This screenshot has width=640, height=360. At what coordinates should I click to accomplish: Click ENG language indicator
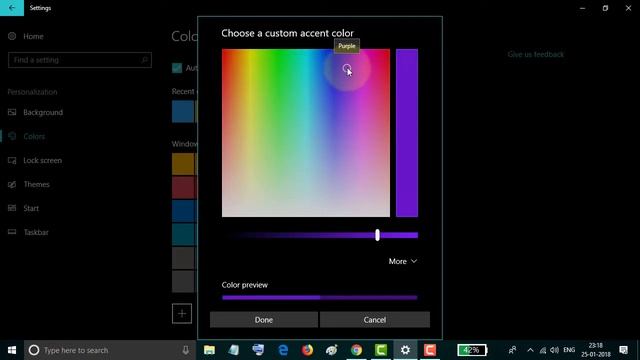pos(569,350)
